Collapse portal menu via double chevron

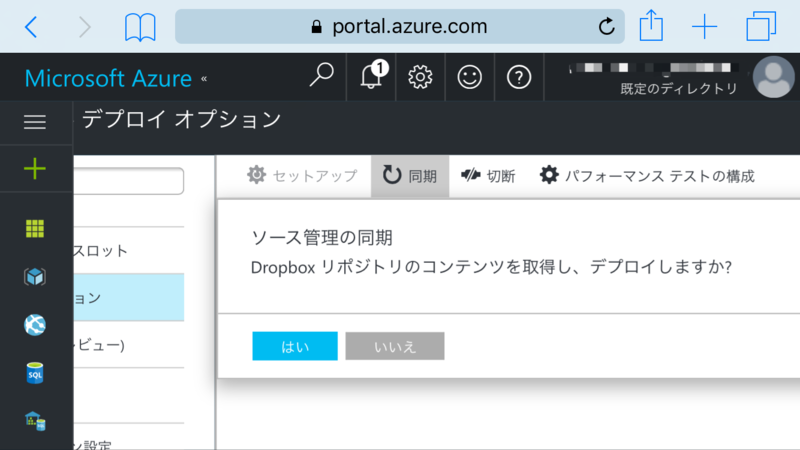204,79
